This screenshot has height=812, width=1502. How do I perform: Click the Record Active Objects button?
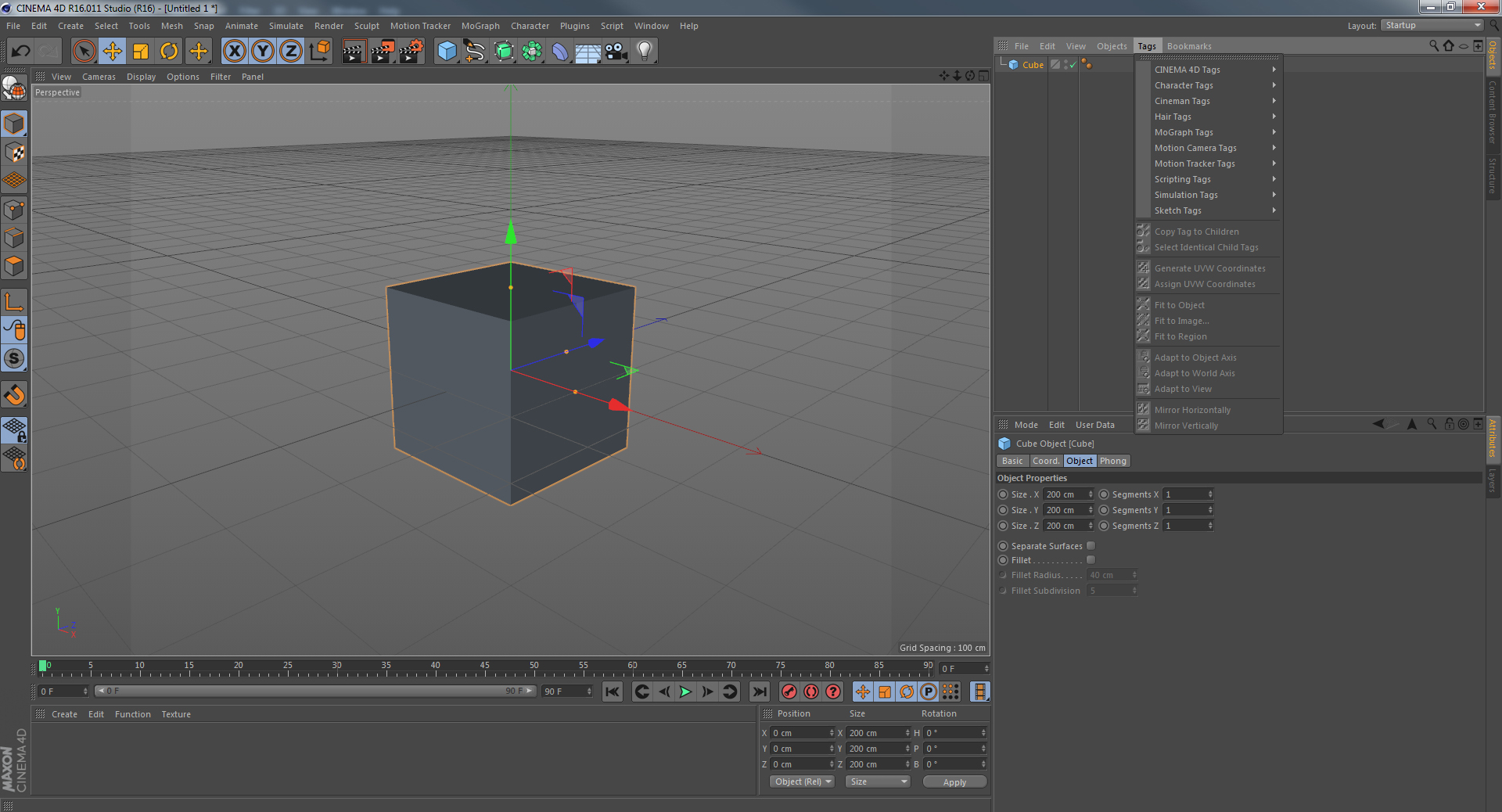point(789,692)
